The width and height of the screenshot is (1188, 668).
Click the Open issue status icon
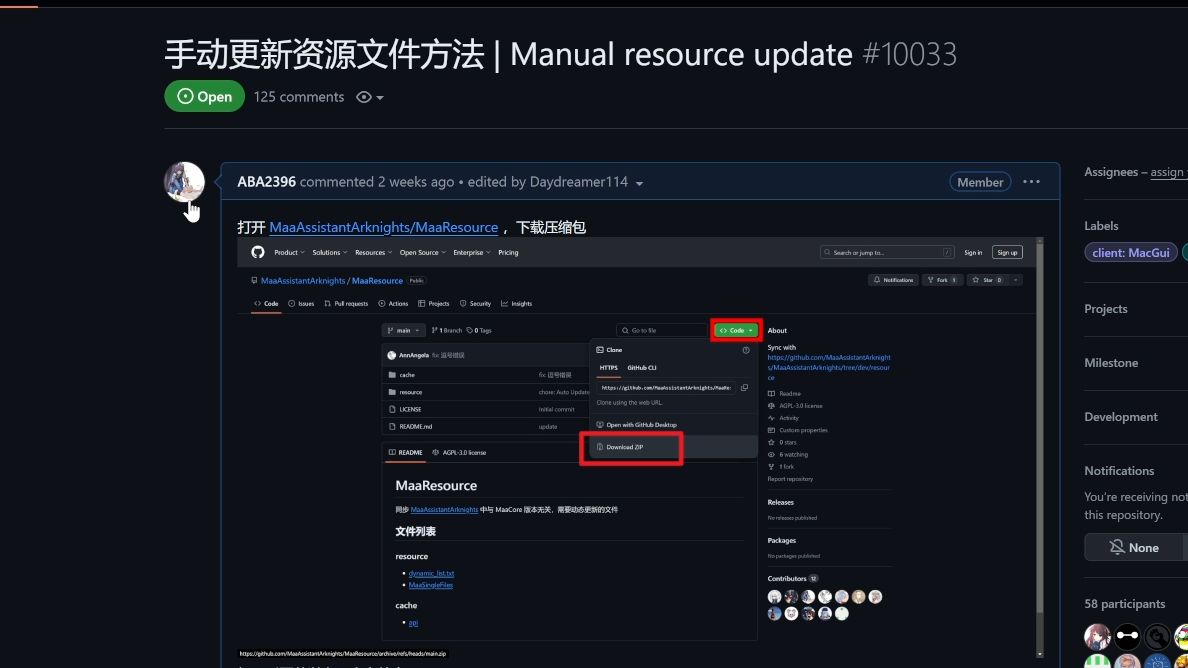tap(186, 96)
